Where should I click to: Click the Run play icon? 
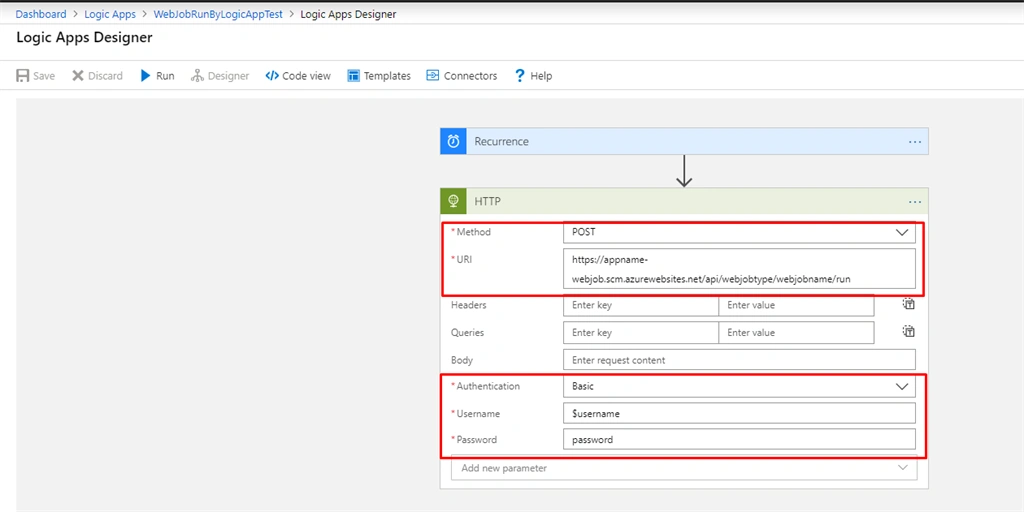pyautogui.click(x=146, y=76)
